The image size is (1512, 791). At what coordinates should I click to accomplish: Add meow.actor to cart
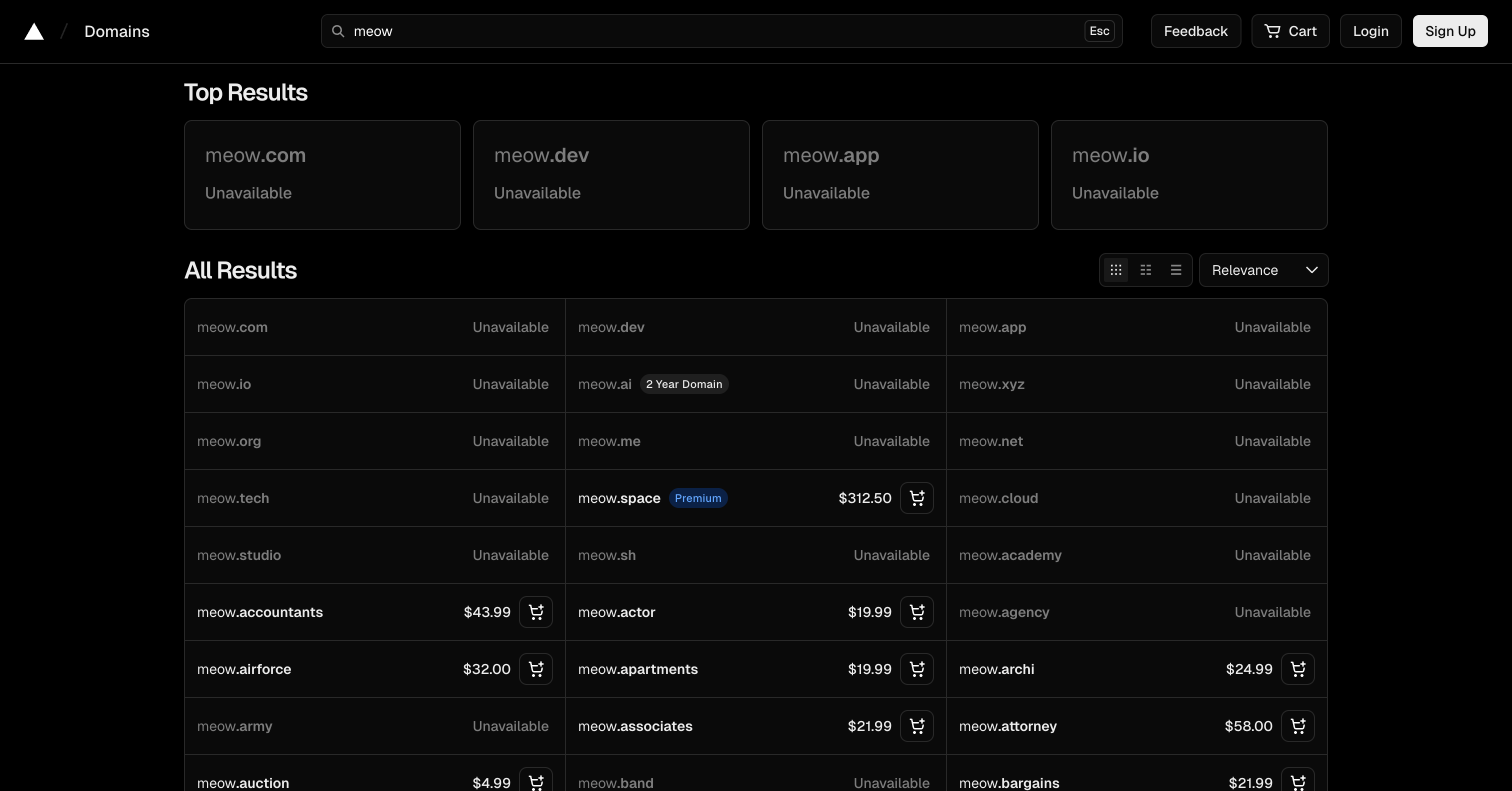(x=917, y=612)
